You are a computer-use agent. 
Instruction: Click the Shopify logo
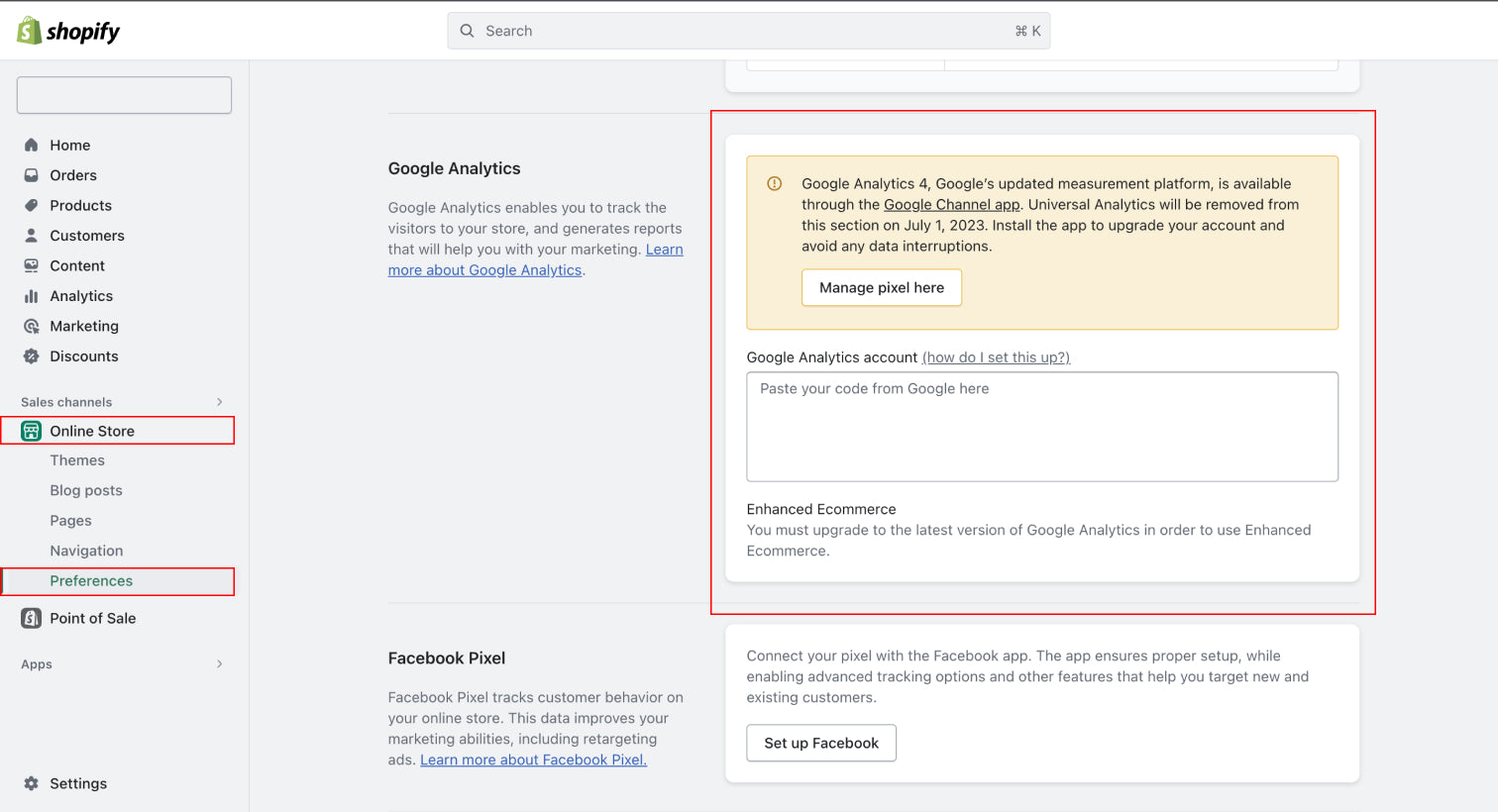[x=67, y=31]
